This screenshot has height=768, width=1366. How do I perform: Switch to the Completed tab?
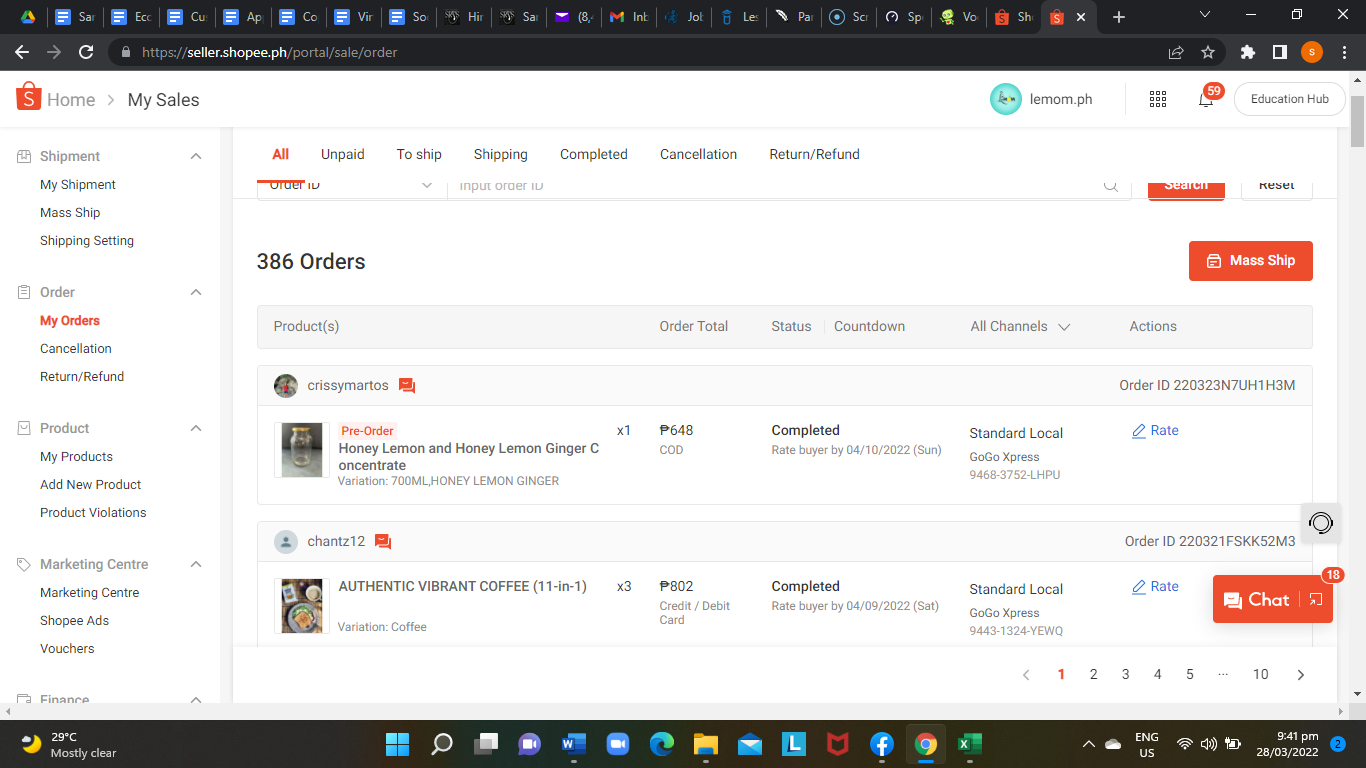[x=594, y=154]
